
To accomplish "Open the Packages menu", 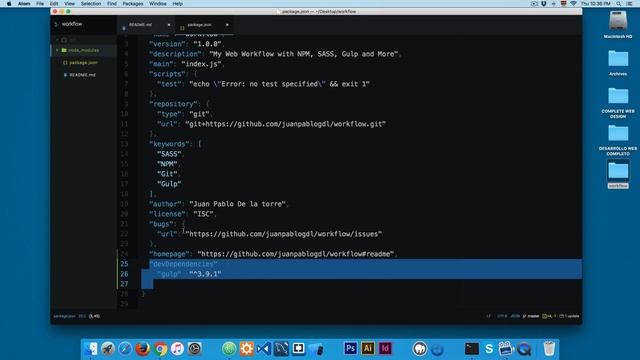I will point(133,4).
